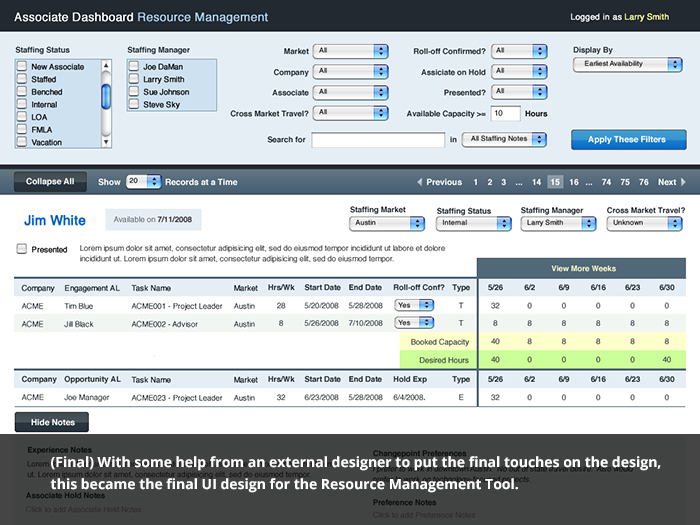Click the Available Capacity hours field

[x=505, y=113]
